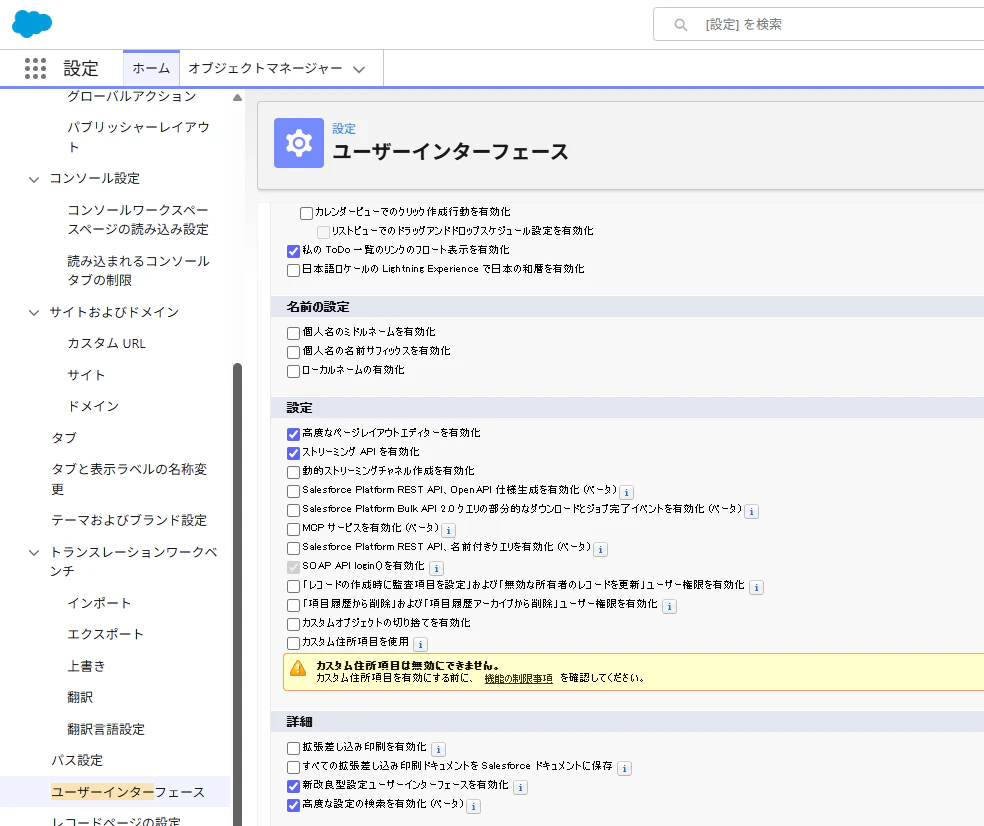Uncheck ストリーミング API を有効化
984x826 pixels.
(x=293, y=453)
